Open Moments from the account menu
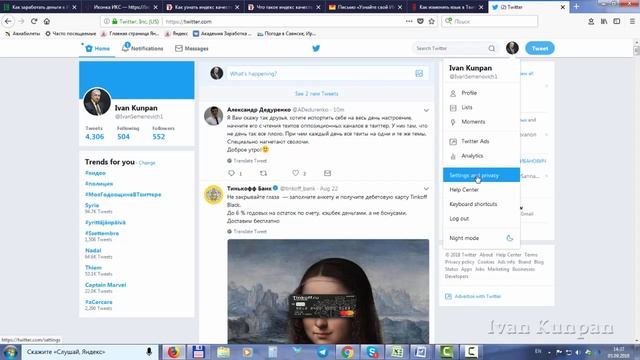640x360 pixels. 481,122
